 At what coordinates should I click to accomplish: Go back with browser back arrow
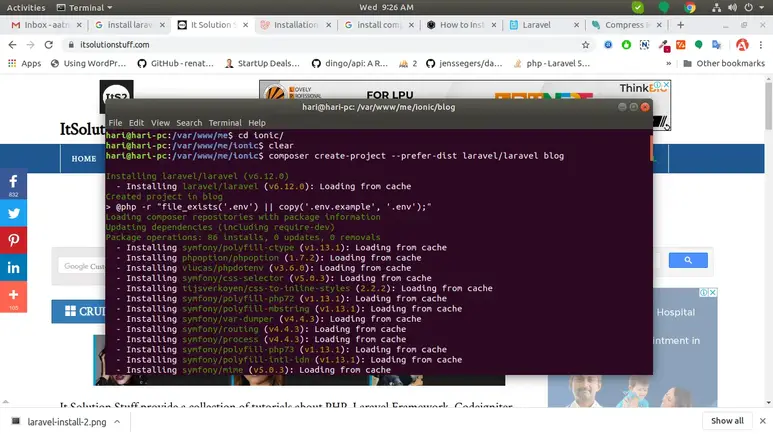pos(12,45)
